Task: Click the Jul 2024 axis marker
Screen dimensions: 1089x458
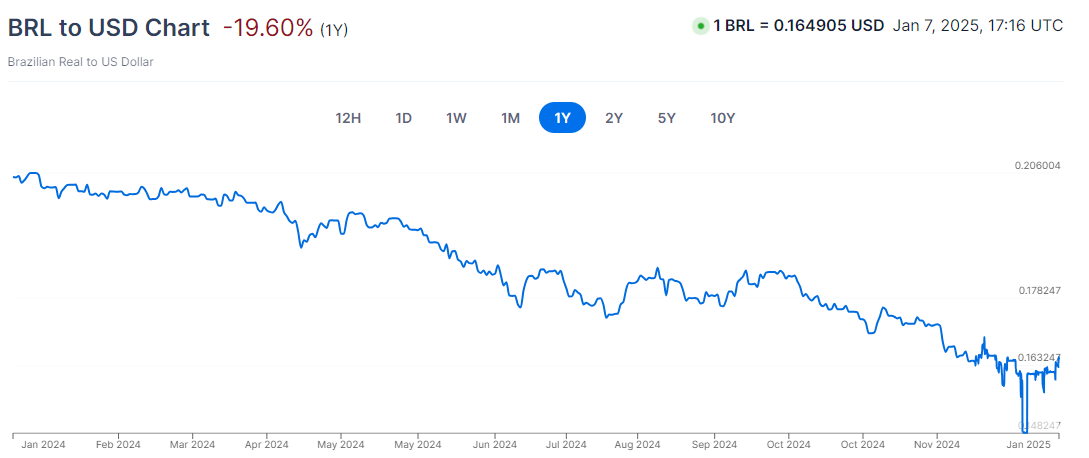Action: (x=565, y=444)
